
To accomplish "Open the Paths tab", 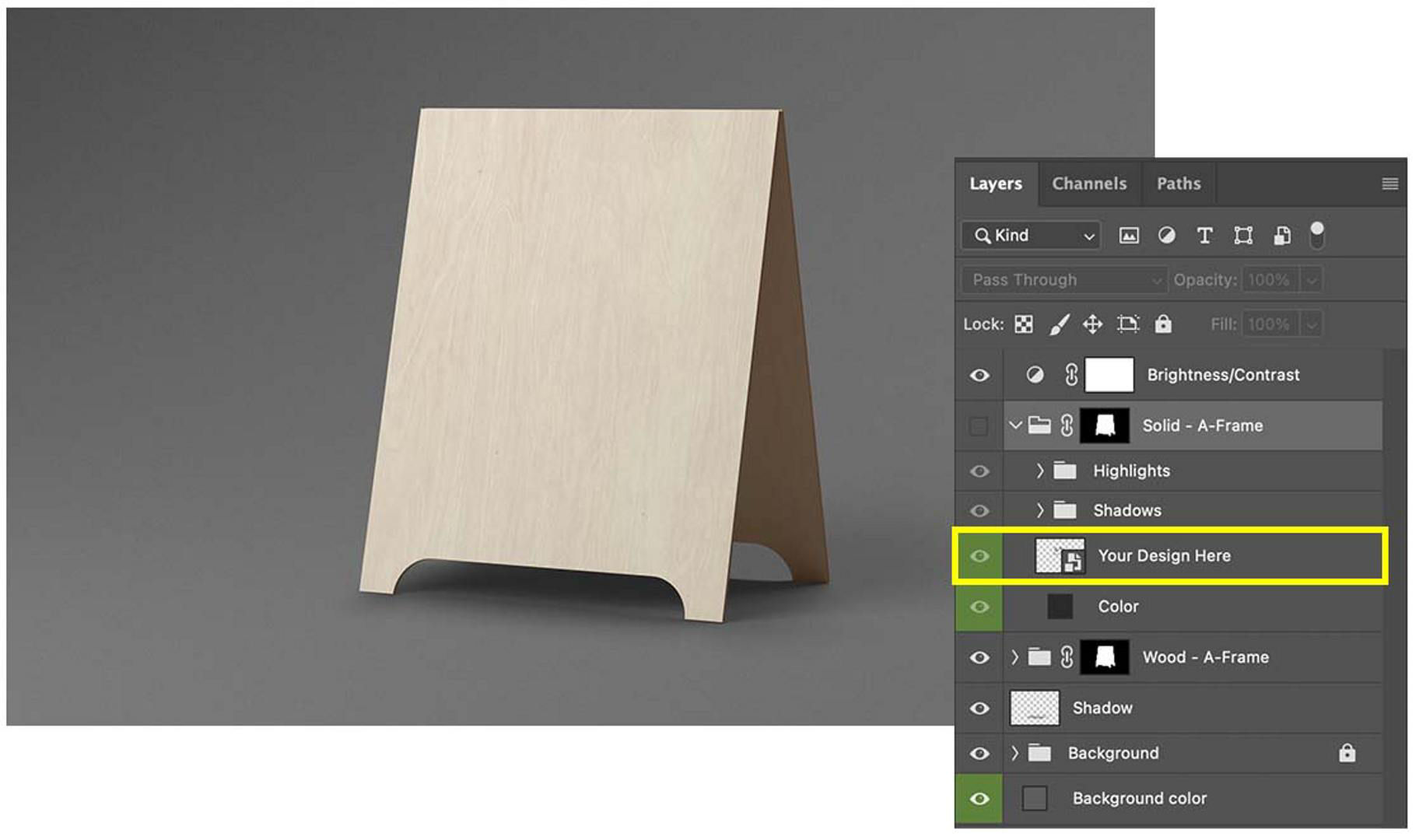I will tap(1179, 184).
